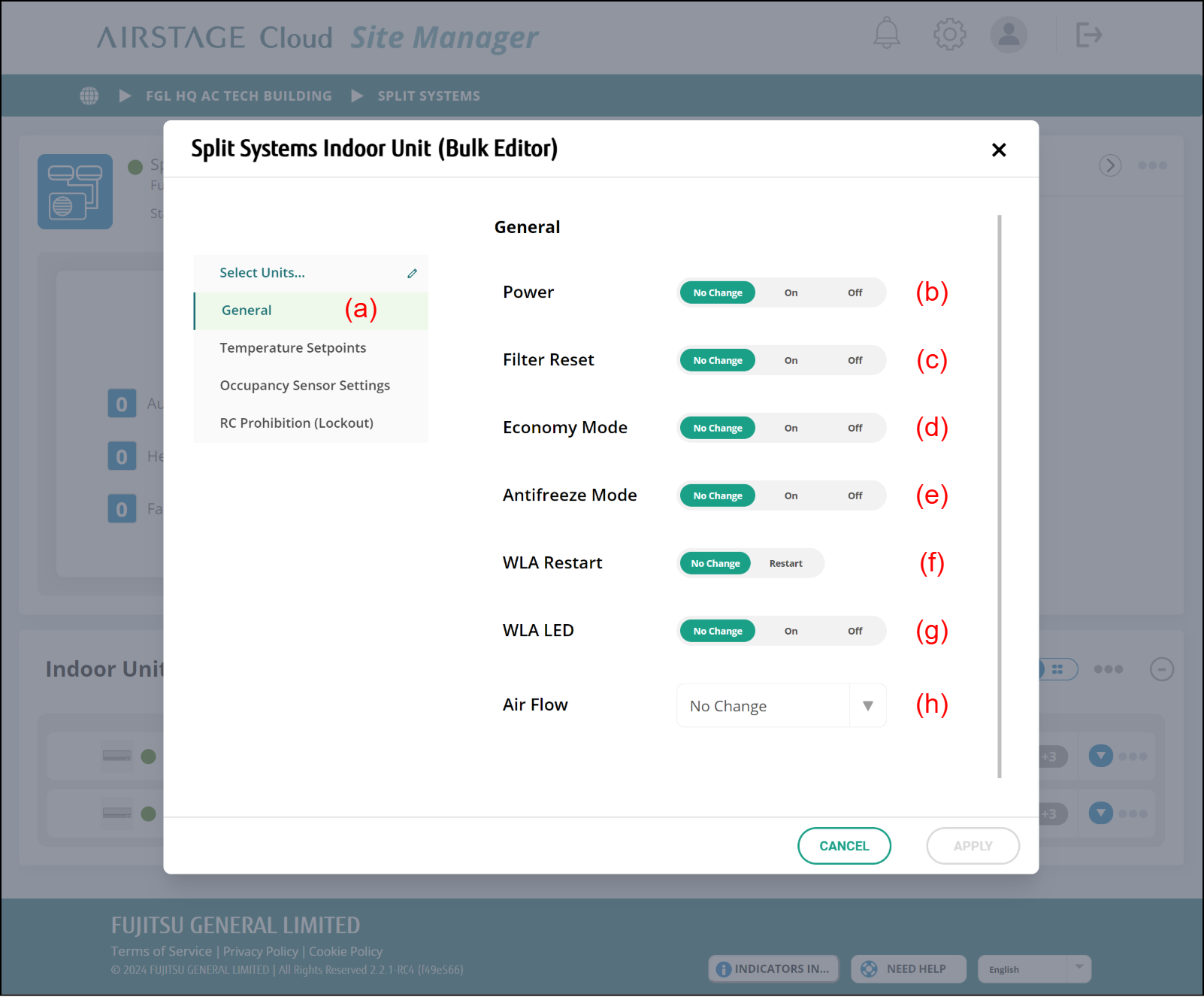This screenshot has height=997, width=1204.
Task: Select Occupancy Sensor Settings in sidebar
Action: coord(304,386)
